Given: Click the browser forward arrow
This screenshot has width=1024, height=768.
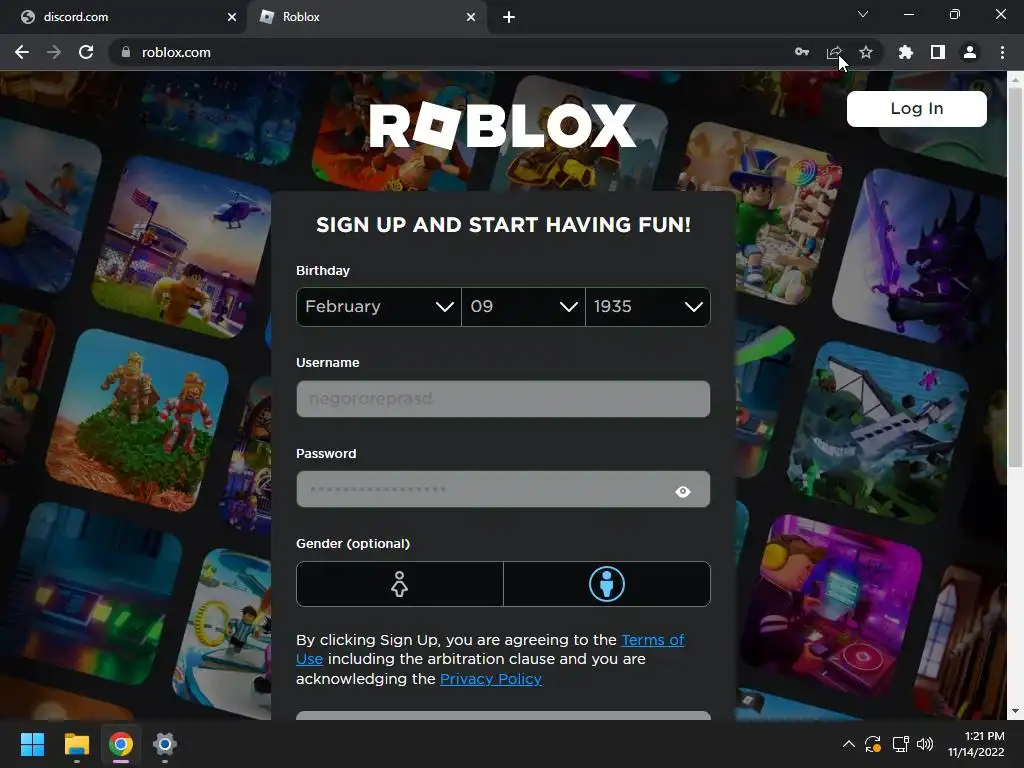Looking at the screenshot, I should click(x=54, y=52).
